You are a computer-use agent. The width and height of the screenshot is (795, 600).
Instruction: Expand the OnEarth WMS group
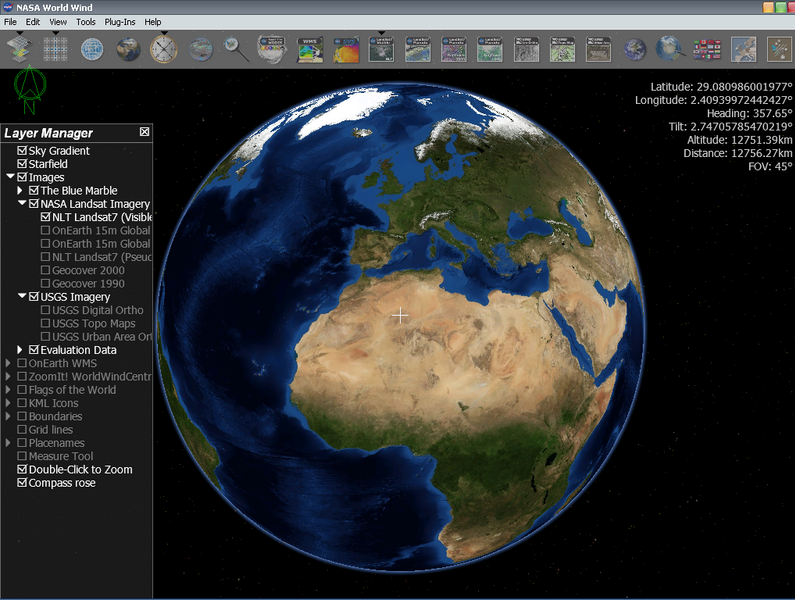(8, 363)
